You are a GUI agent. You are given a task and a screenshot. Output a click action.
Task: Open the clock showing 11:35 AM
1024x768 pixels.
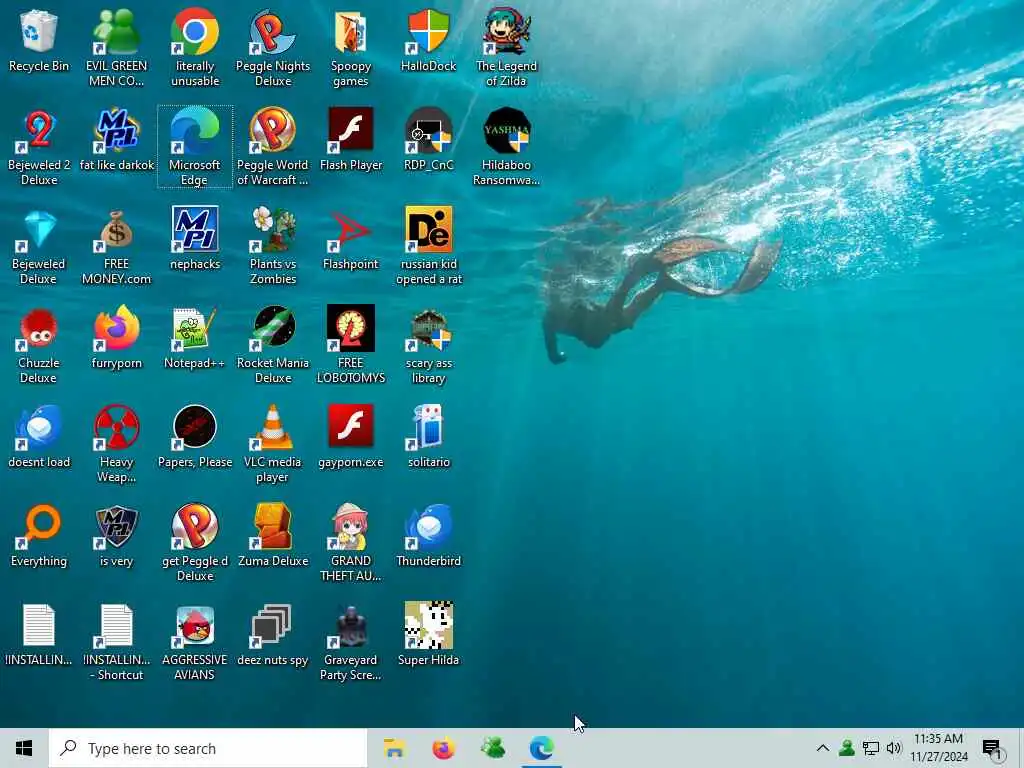click(938, 748)
